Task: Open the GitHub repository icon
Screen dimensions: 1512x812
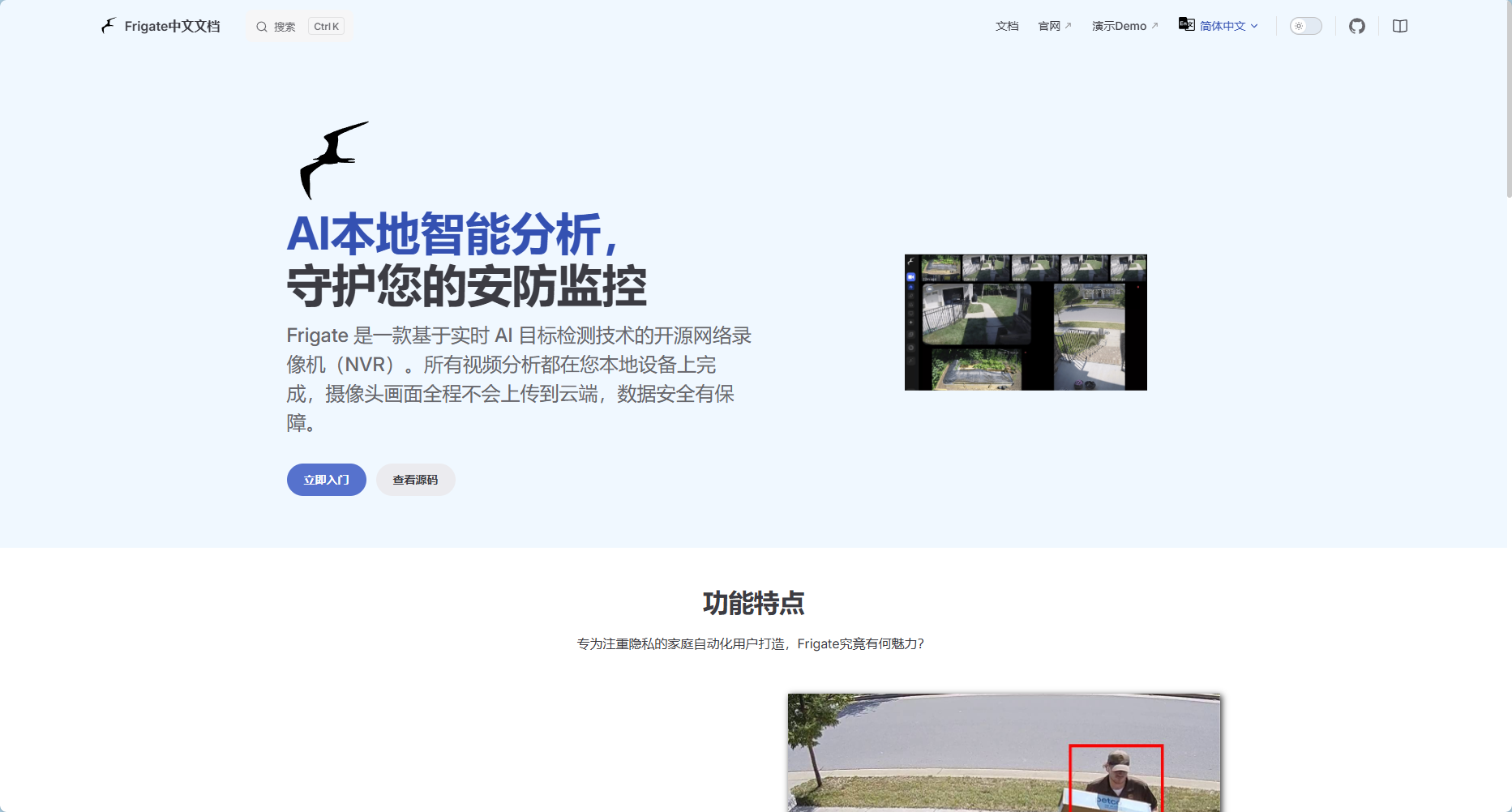Action: (1357, 26)
